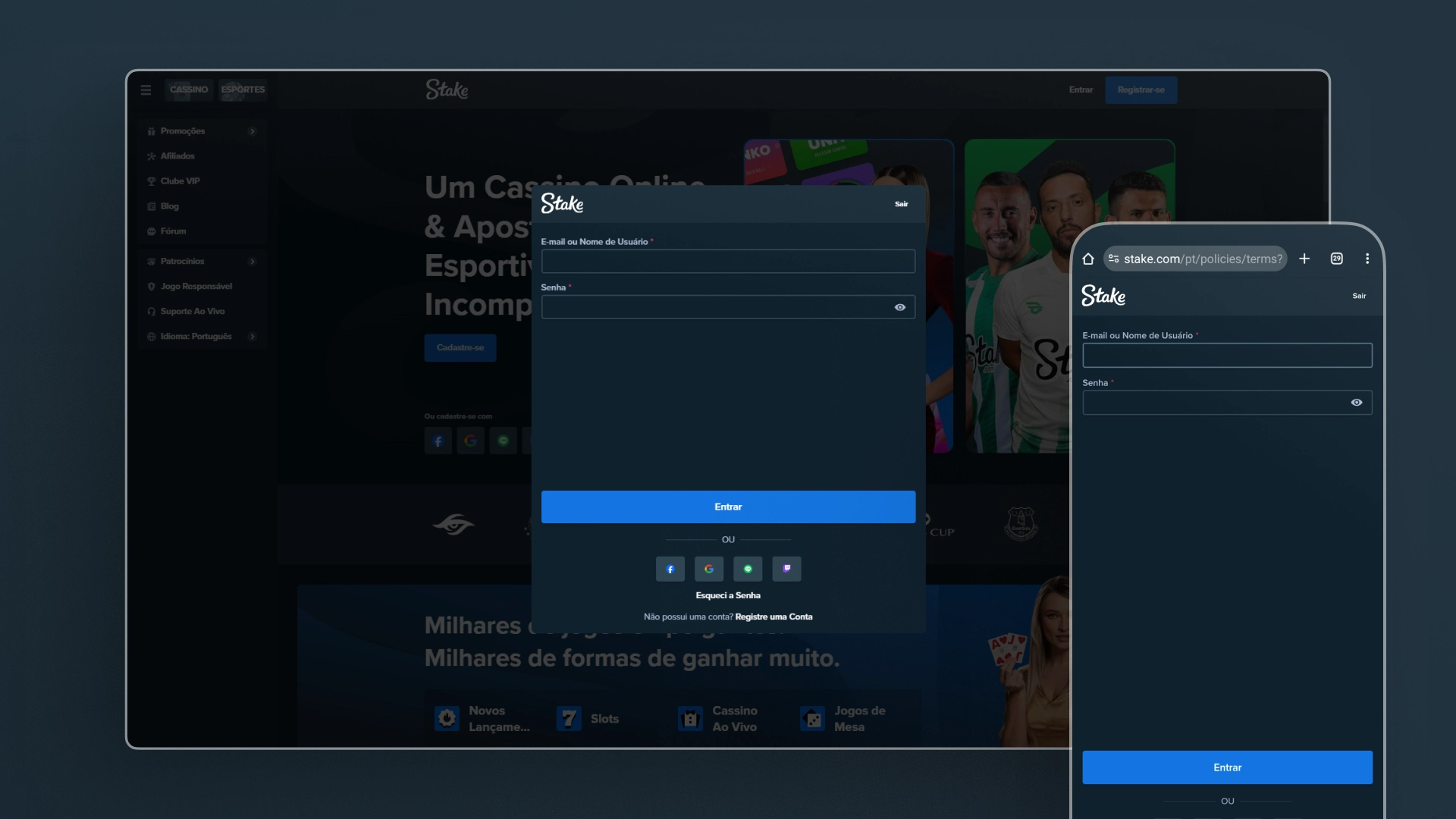Click Sair on the mobile login screen
1456x819 pixels.
point(1359,296)
